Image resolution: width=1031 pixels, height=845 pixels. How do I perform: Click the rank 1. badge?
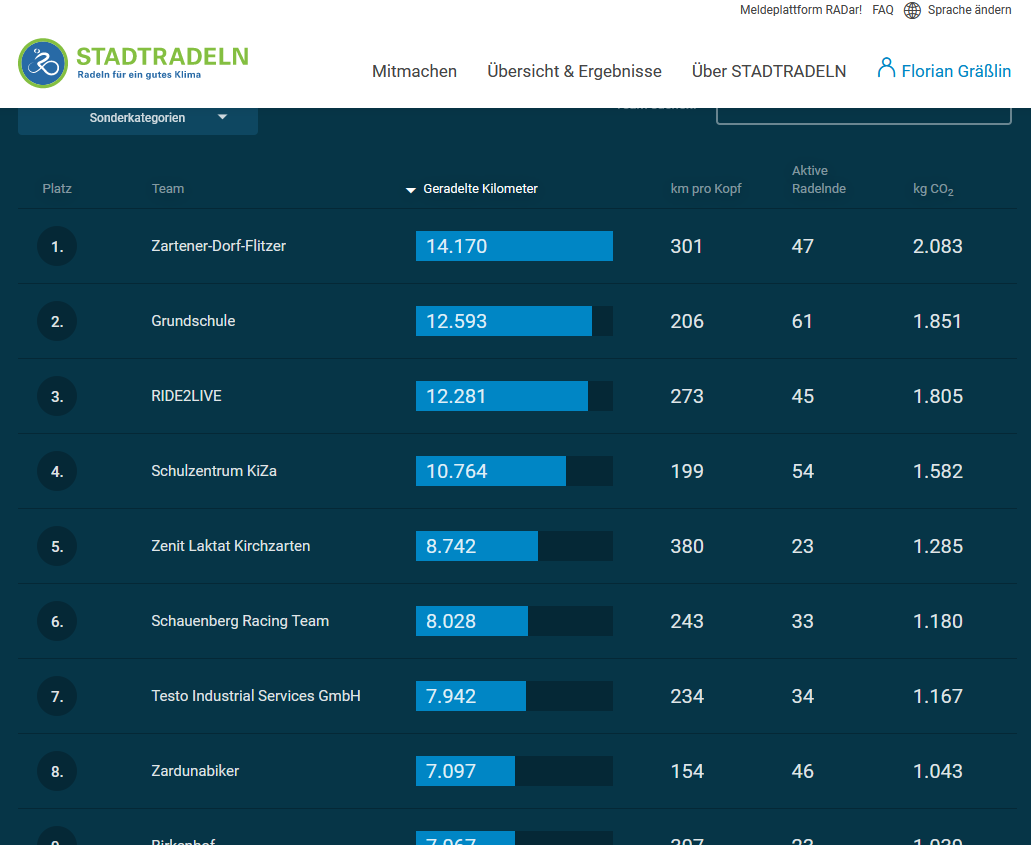click(x=57, y=247)
